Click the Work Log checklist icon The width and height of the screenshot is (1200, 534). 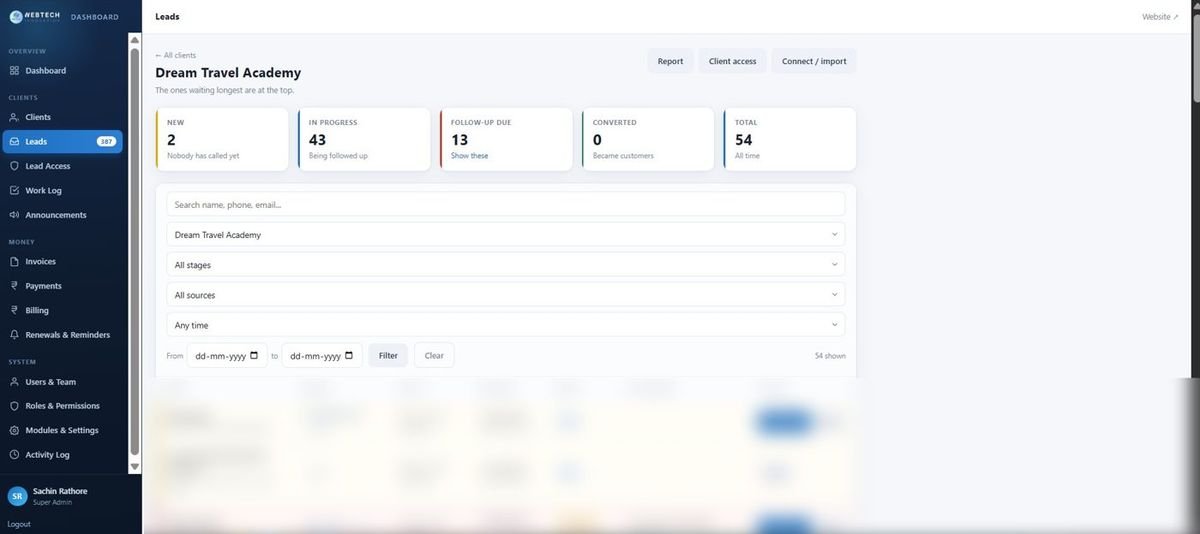[14, 190]
